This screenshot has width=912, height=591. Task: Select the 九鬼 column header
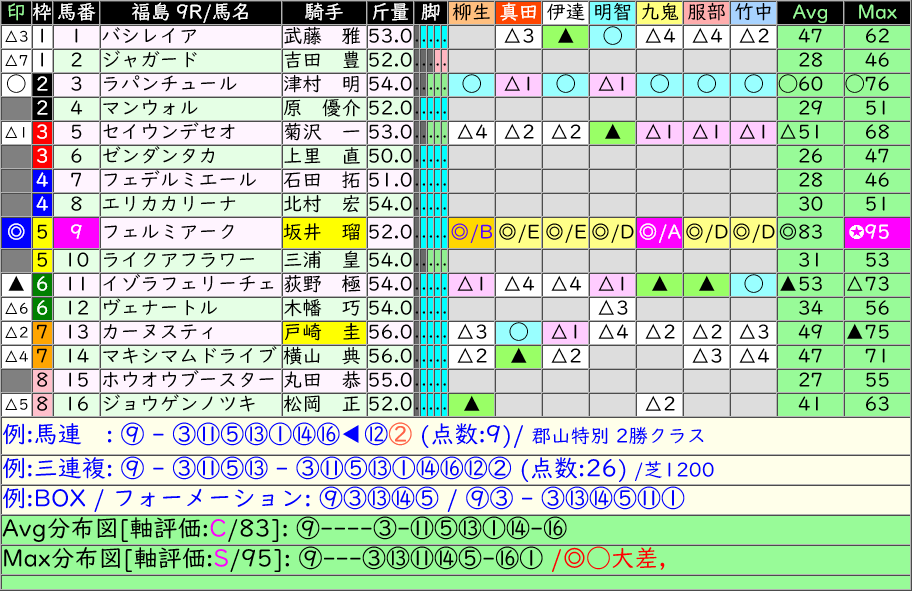click(659, 12)
